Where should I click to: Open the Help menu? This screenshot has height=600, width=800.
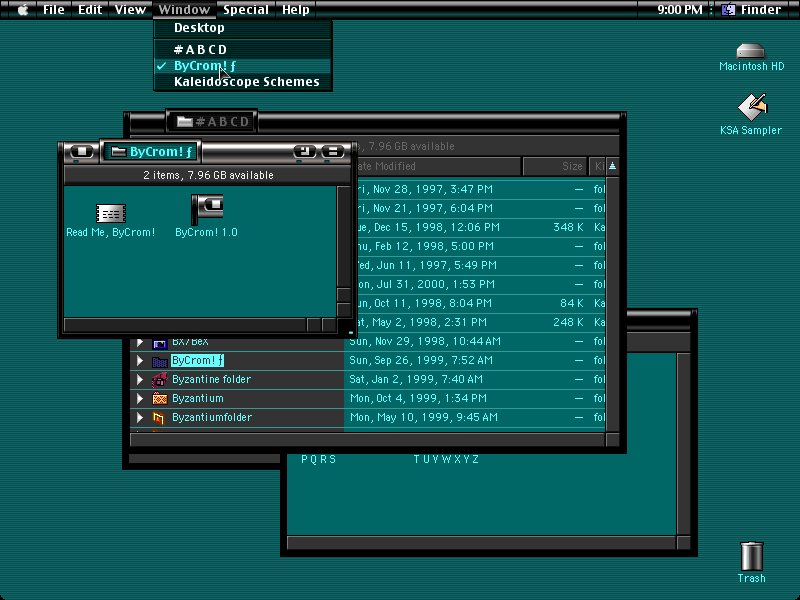point(296,10)
